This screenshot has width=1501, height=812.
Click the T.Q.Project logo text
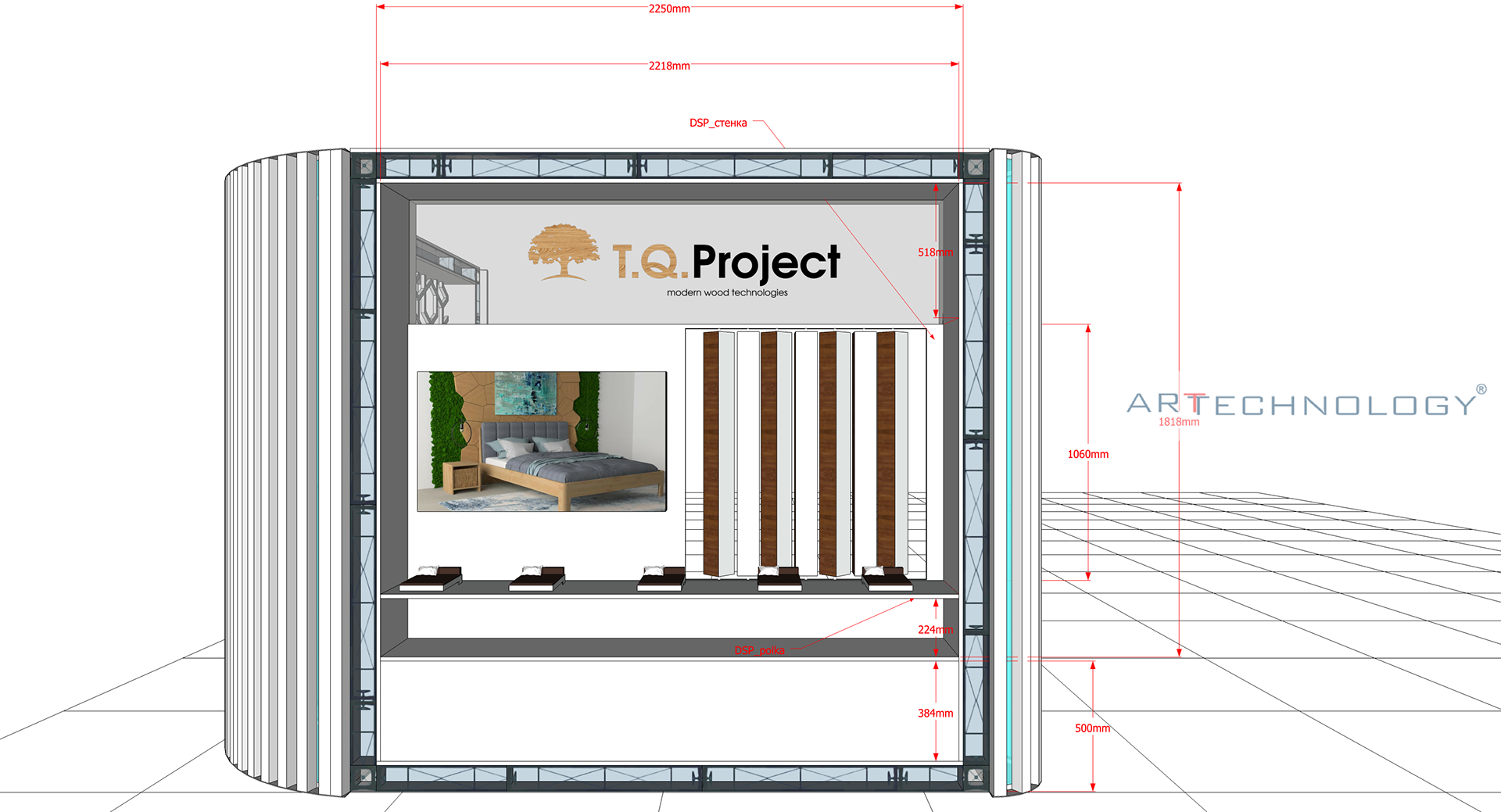pos(726,262)
